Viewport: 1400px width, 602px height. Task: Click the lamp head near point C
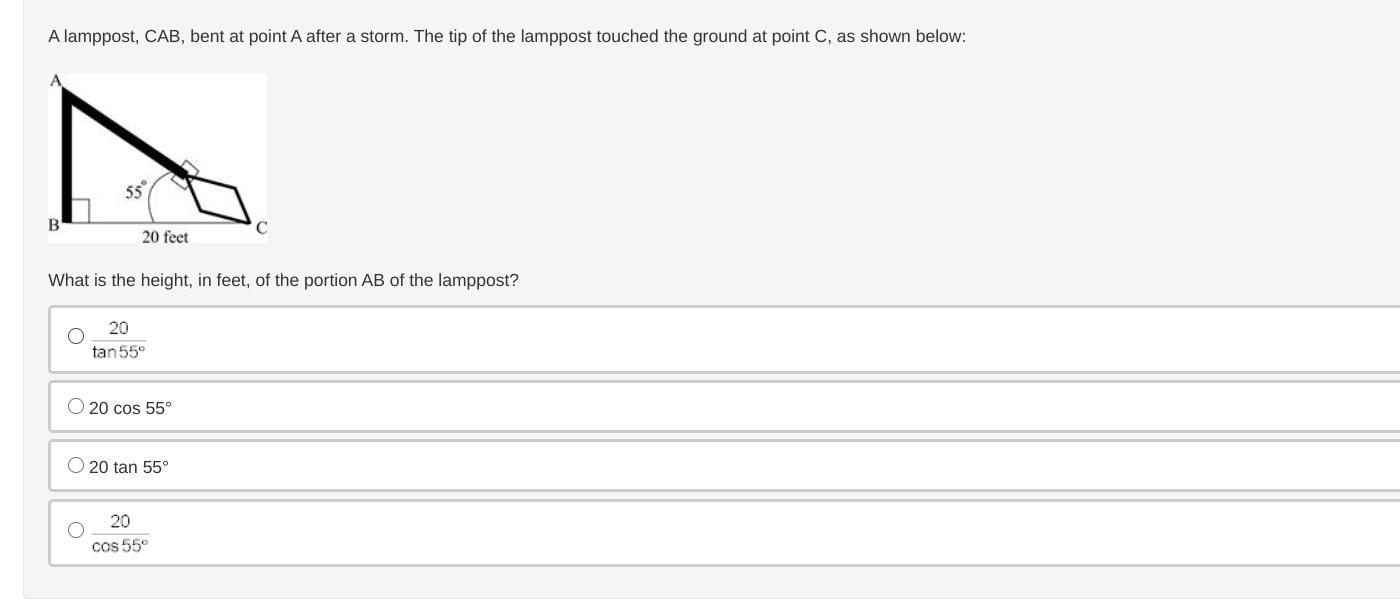tap(219, 198)
